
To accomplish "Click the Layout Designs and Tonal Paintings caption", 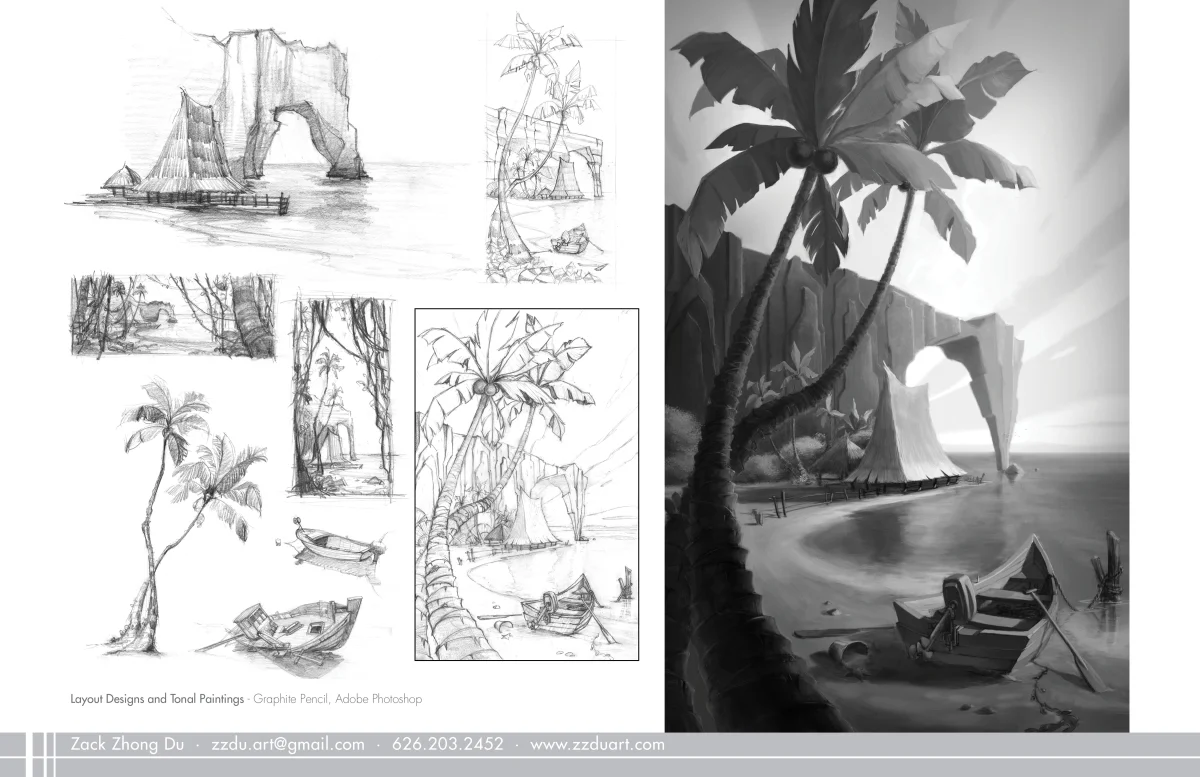I will pos(157,699).
